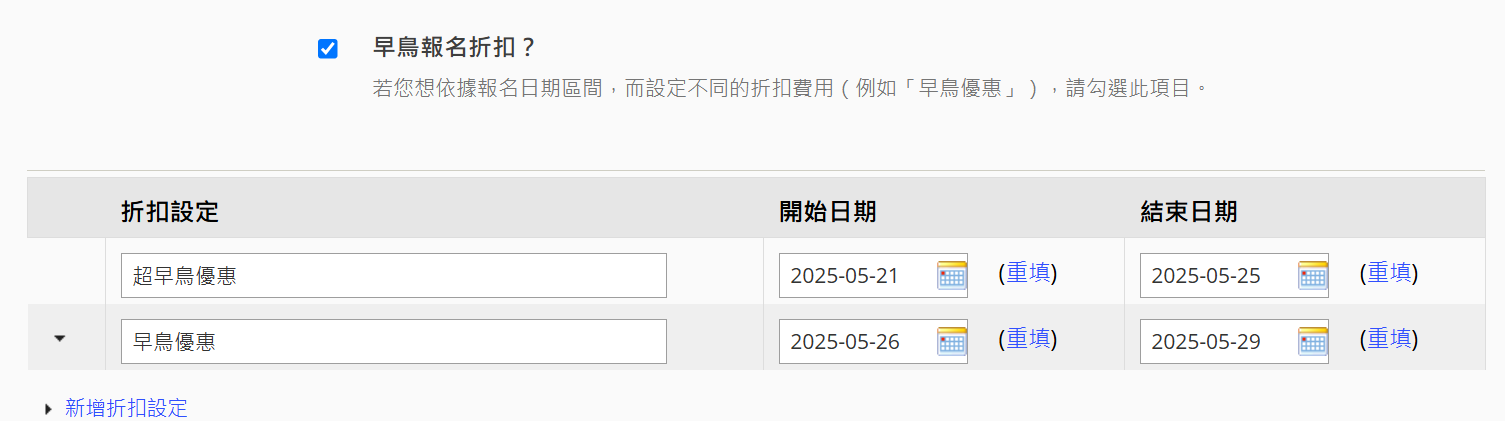Uncheck the 早鳥報名折扣 checkbox
Screen dimensions: 1505x421
[328, 49]
